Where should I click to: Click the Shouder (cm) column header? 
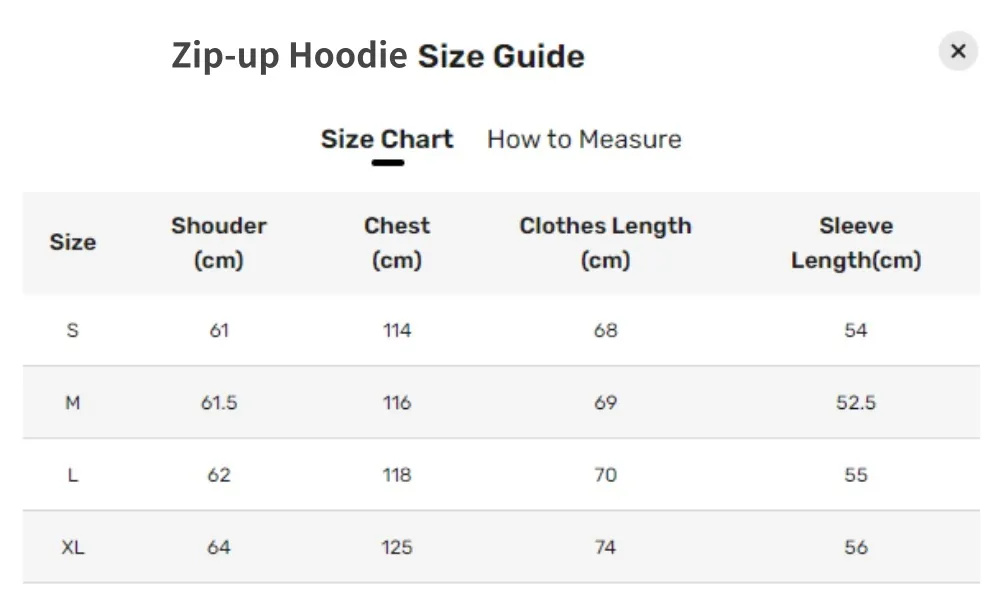click(x=218, y=243)
